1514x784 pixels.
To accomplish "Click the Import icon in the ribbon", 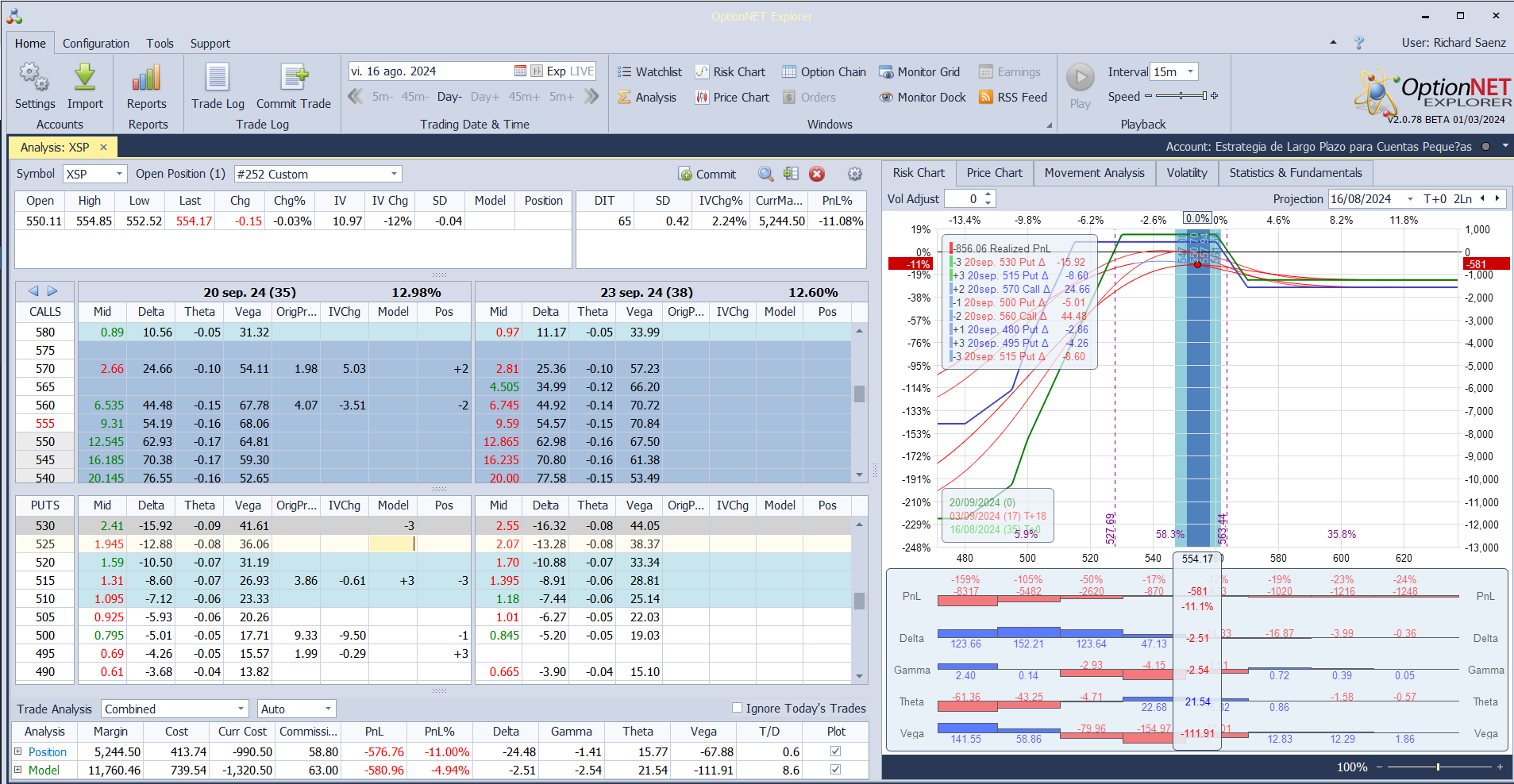I will point(85,86).
